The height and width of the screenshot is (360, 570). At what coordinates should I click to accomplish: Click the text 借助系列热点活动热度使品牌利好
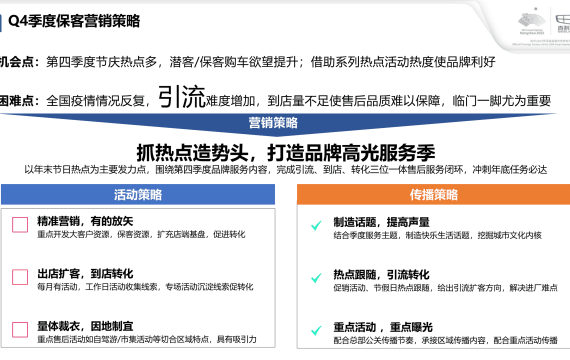click(403, 62)
